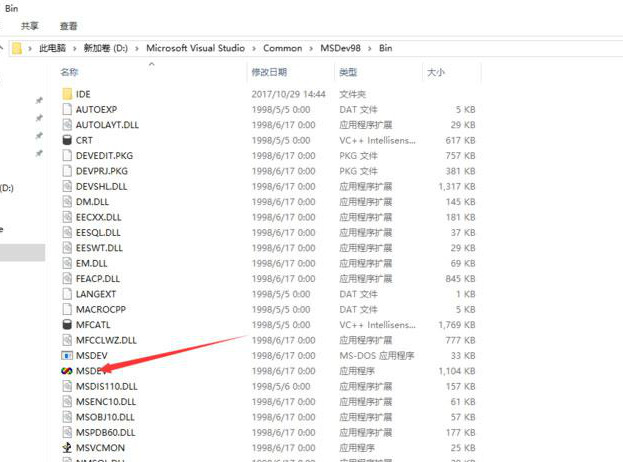Select the CRT Intellisense database icon

67,140
